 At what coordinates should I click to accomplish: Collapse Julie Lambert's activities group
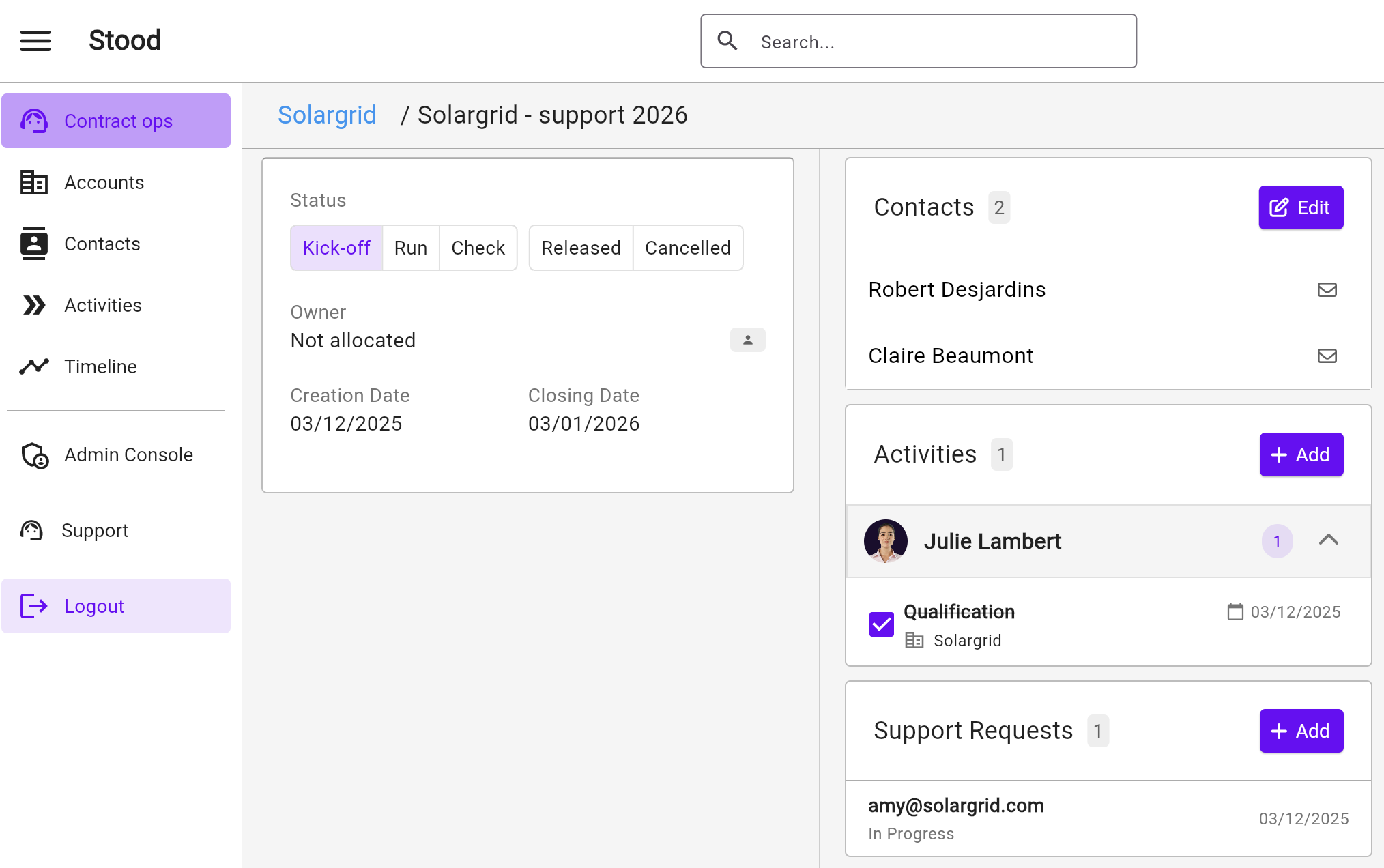coord(1328,540)
